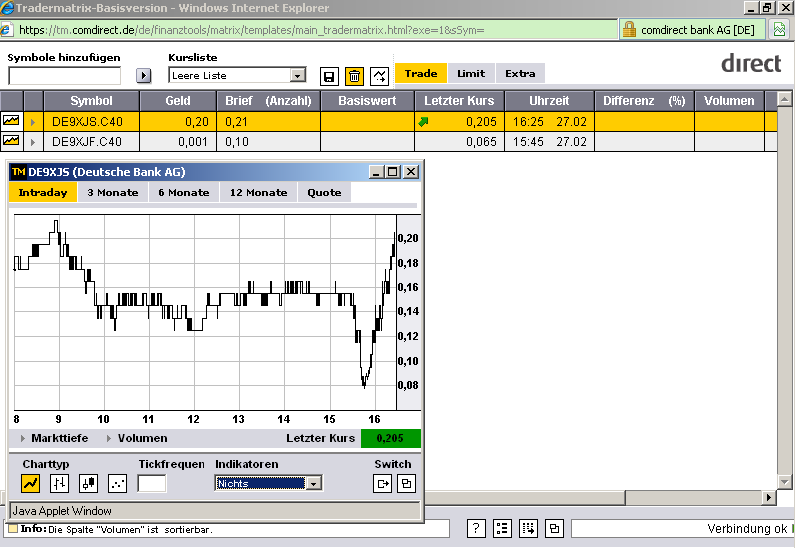This screenshot has height=548, width=795.
Task: Sort by Basiswert column header
Action: [x=367, y=100]
